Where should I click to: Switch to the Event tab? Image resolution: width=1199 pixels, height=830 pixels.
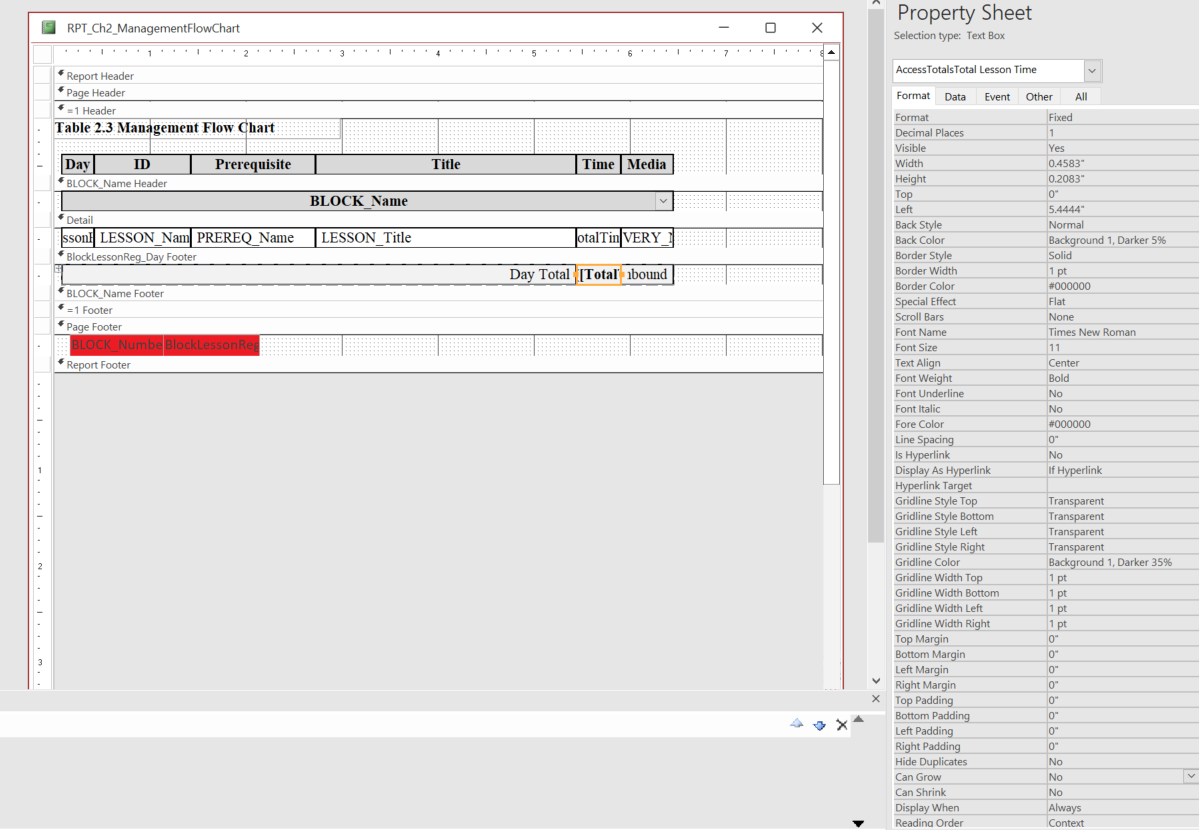997,95
